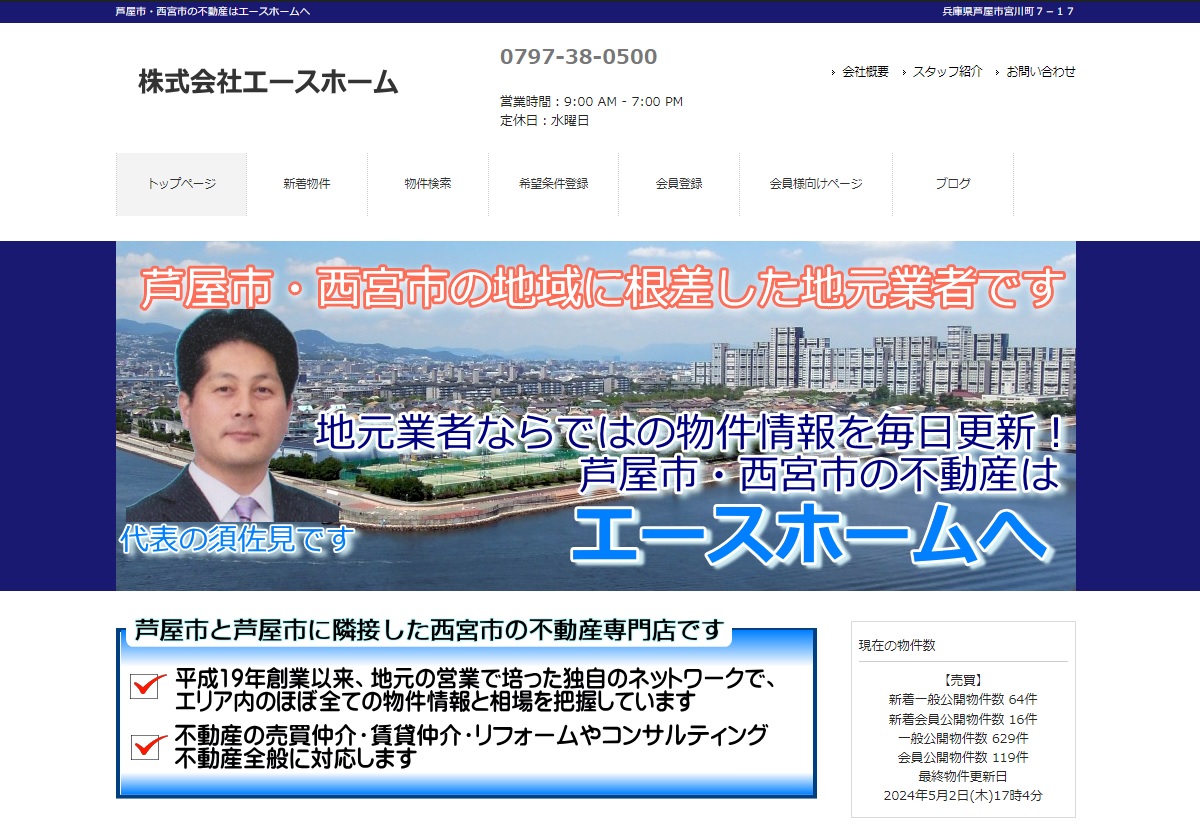1200x825 pixels.
Task: Open 会員様向けページ menu item
Action: (x=816, y=184)
